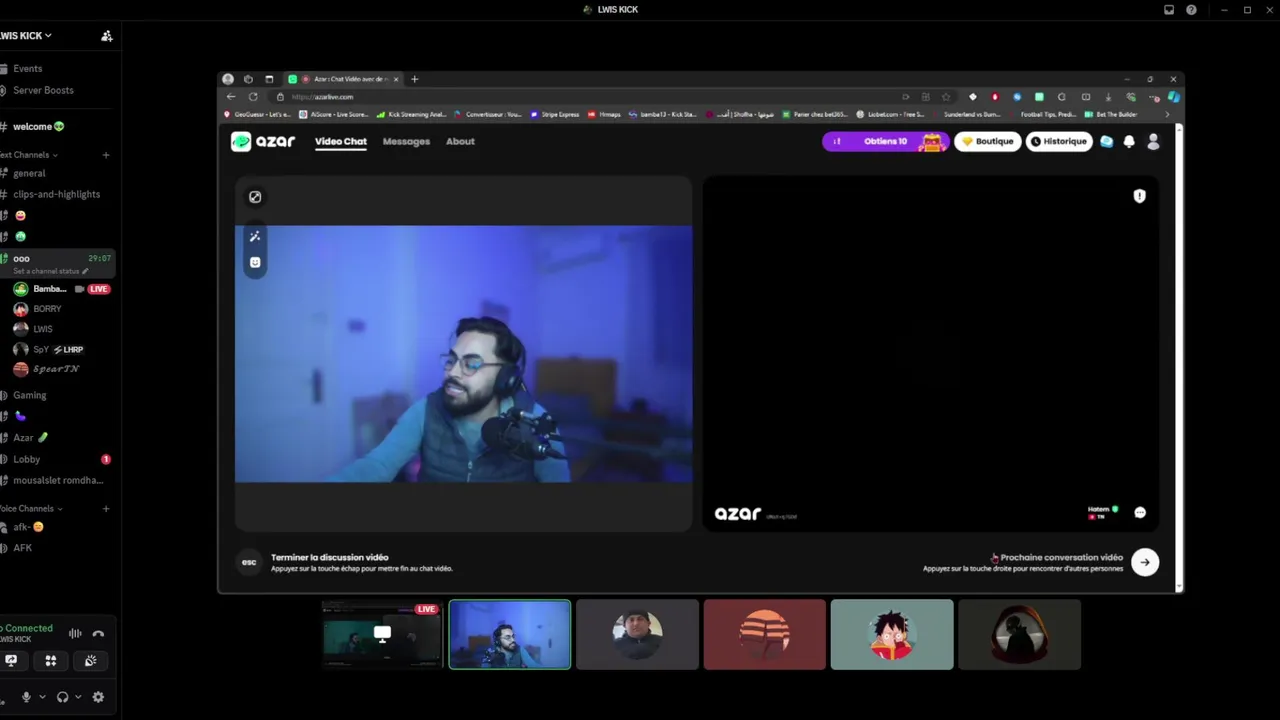Reload the page in streamed browser
Screen dimensions: 1280x720
[253, 97]
